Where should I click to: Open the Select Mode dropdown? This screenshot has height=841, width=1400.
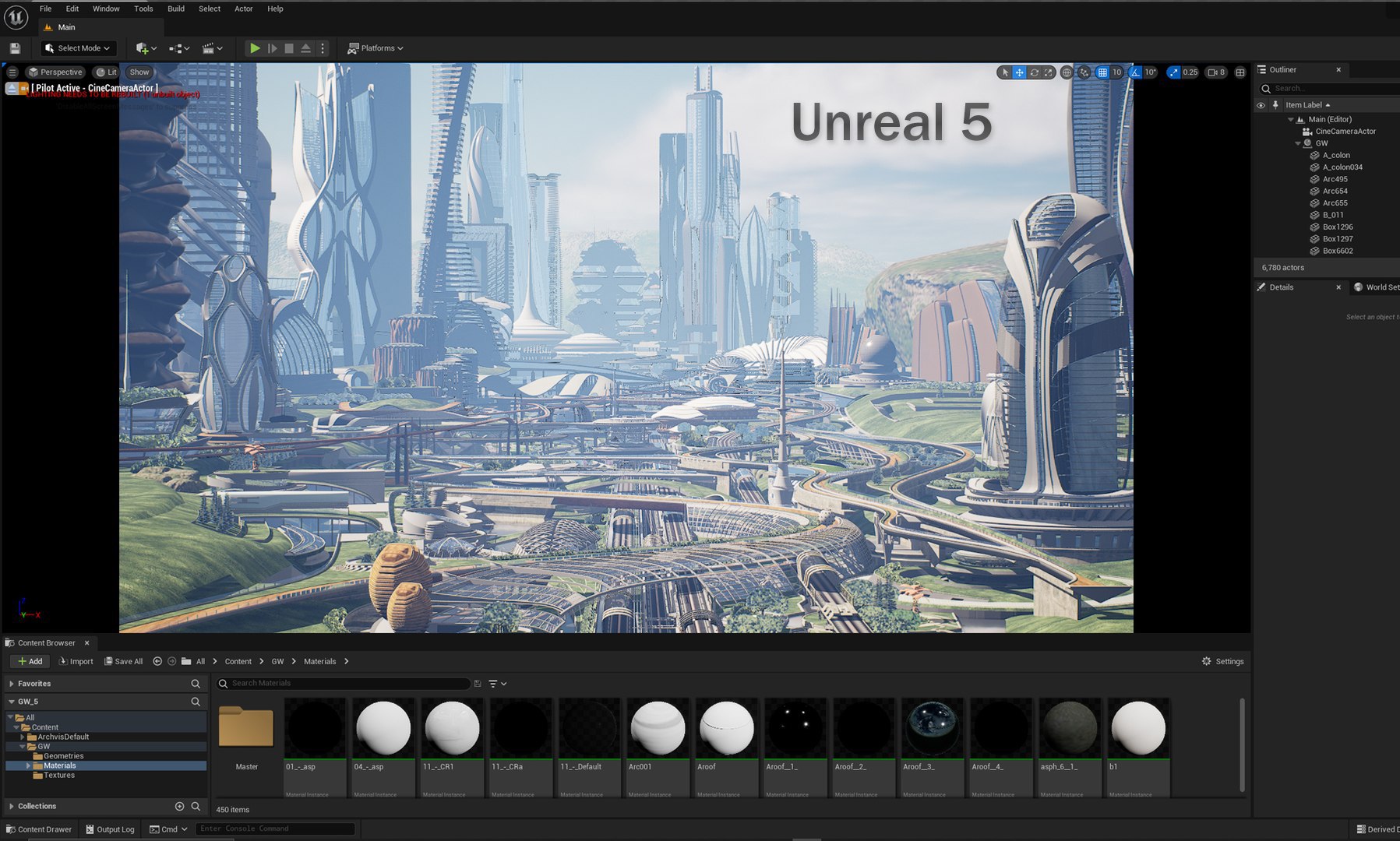[x=78, y=48]
